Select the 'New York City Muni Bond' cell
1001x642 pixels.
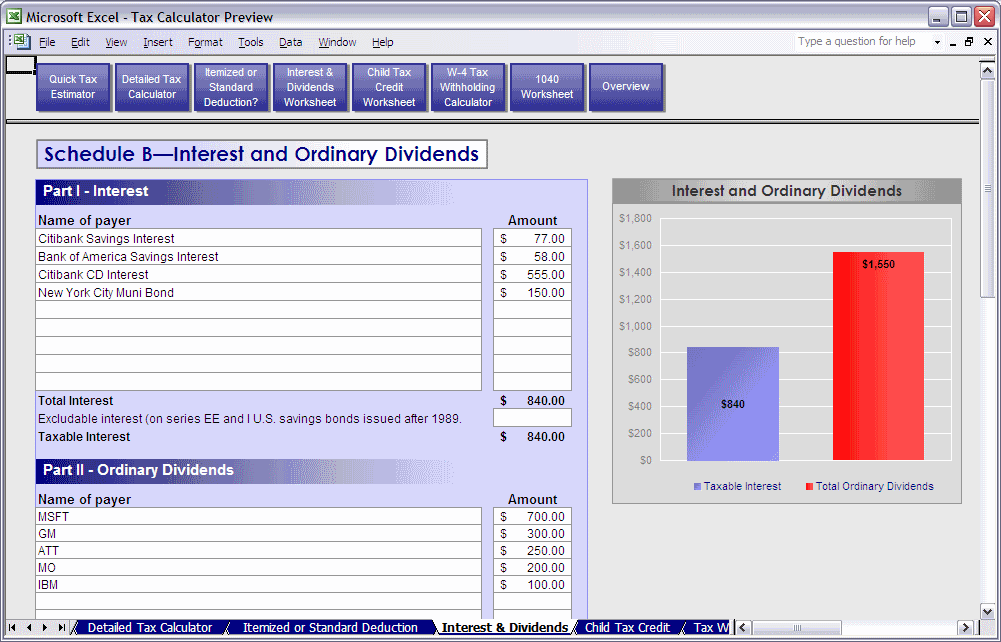pos(259,292)
